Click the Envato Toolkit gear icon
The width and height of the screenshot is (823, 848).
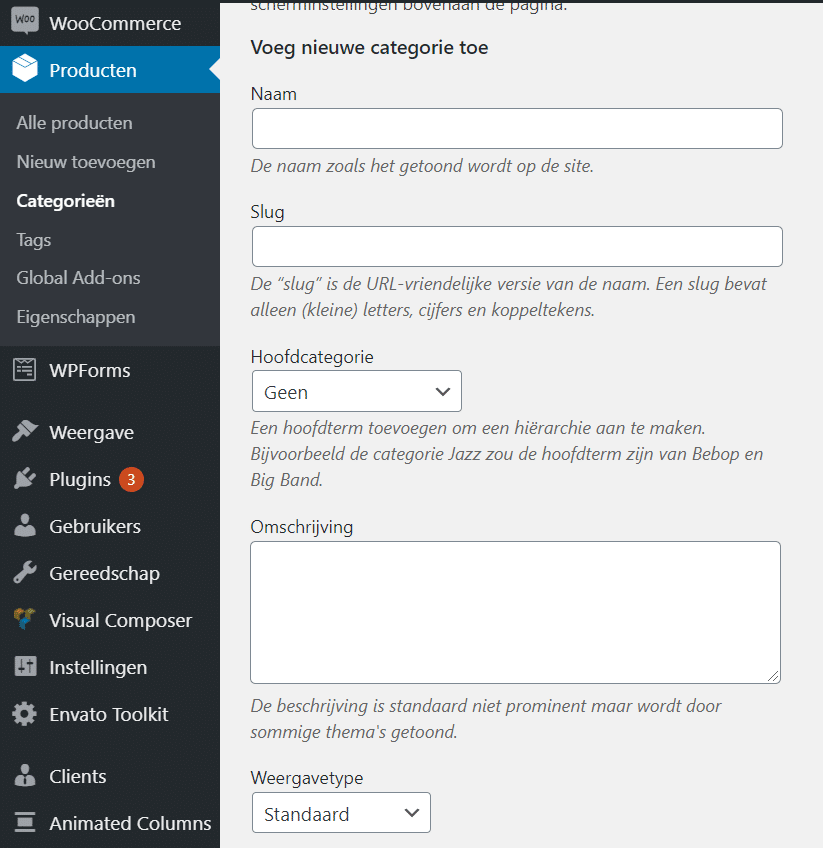(x=25, y=714)
